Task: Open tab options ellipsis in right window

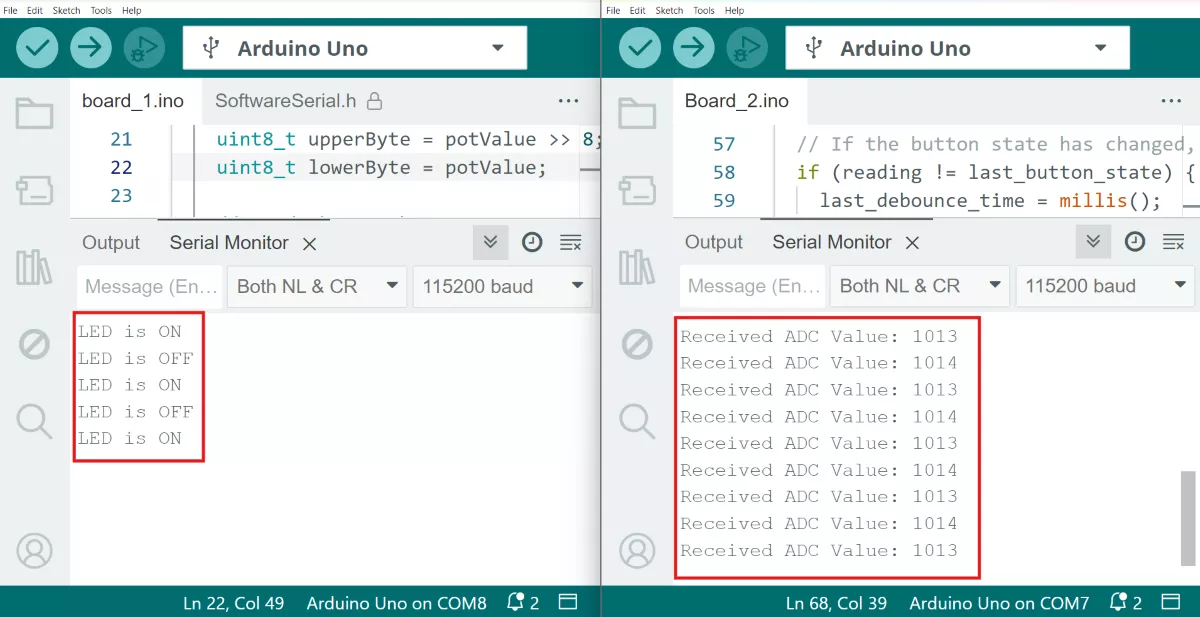Action: click(1172, 101)
